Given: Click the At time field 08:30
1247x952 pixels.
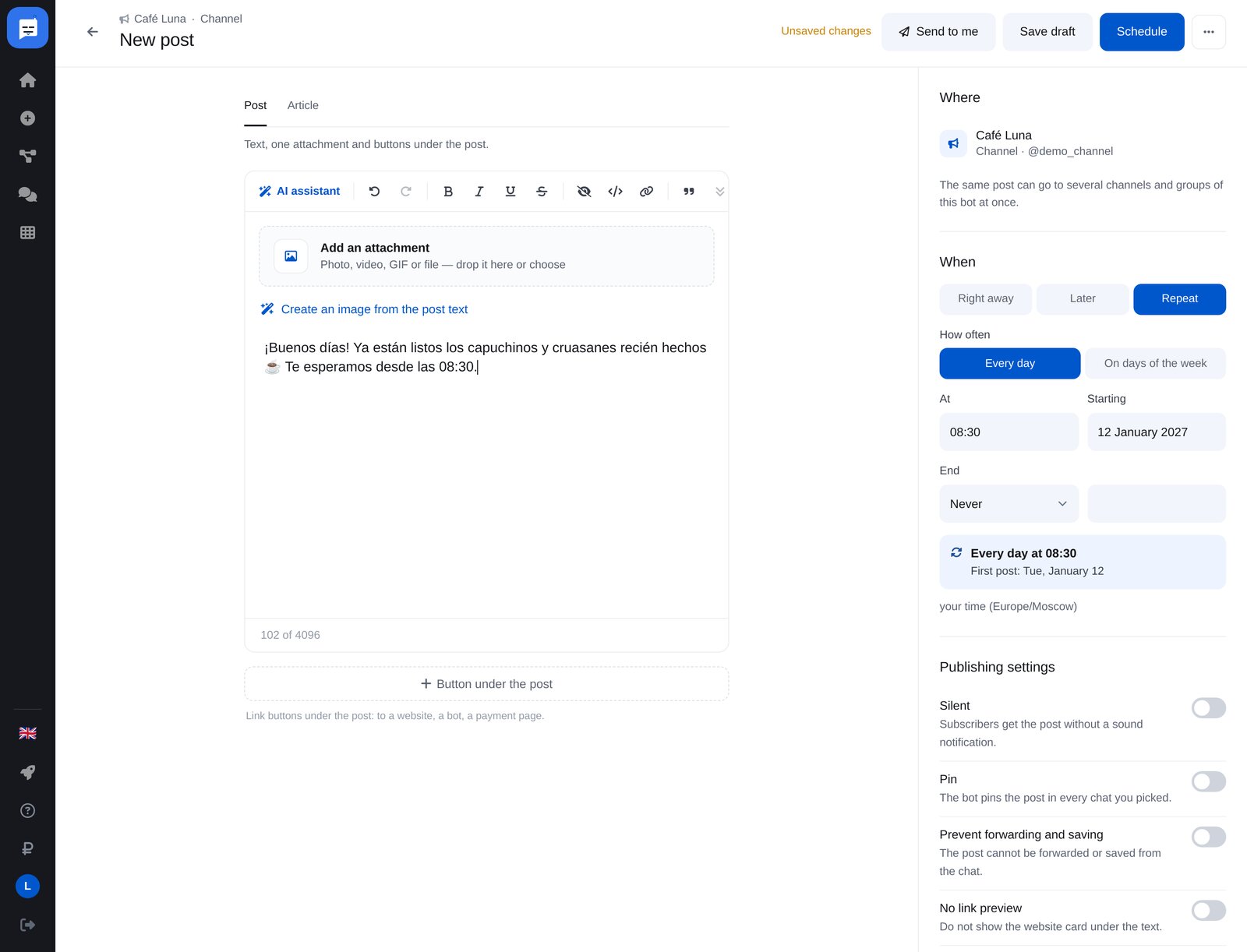Looking at the screenshot, I should [x=1009, y=432].
